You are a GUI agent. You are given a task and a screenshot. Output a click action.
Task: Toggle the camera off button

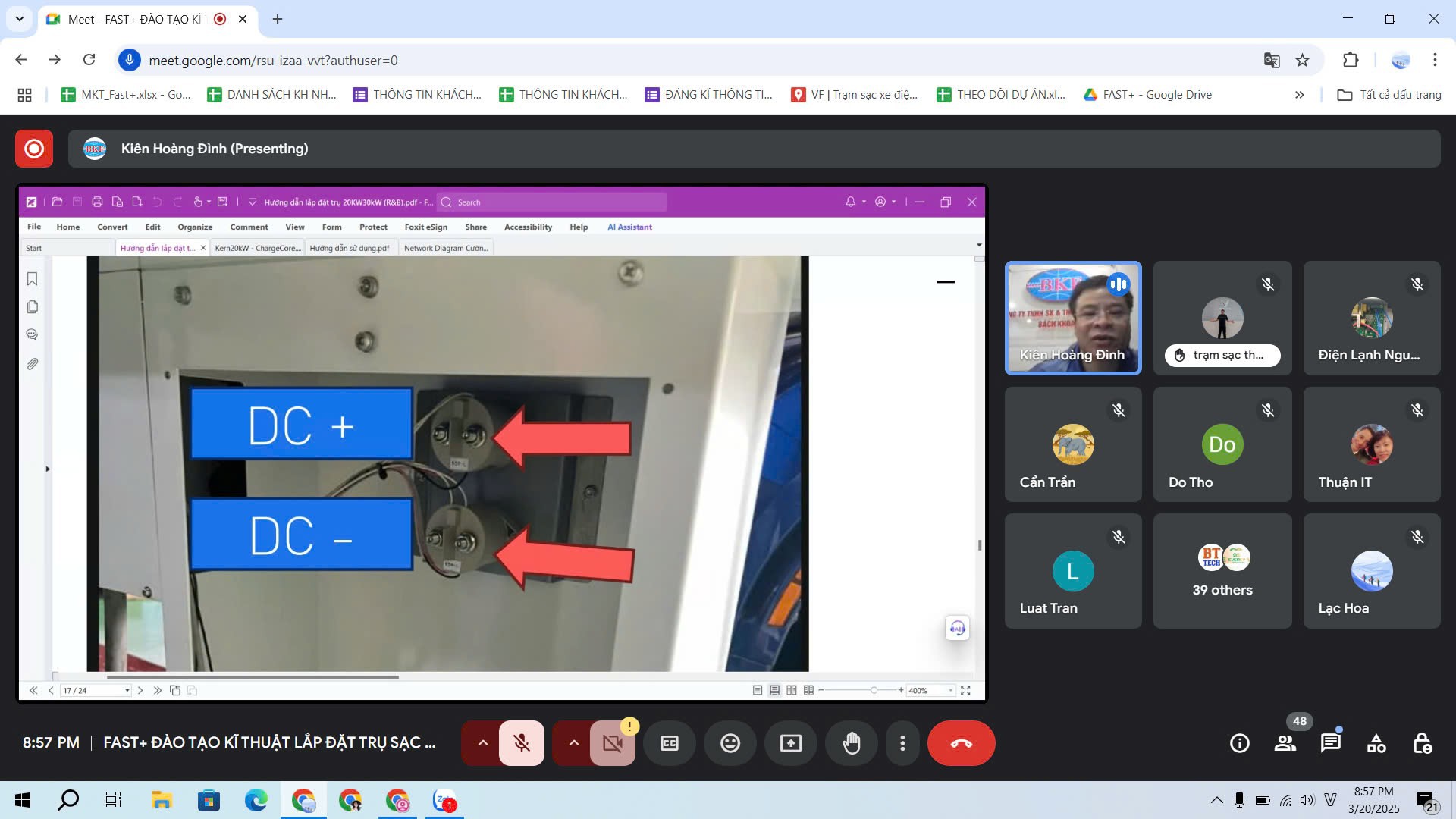pyautogui.click(x=613, y=743)
